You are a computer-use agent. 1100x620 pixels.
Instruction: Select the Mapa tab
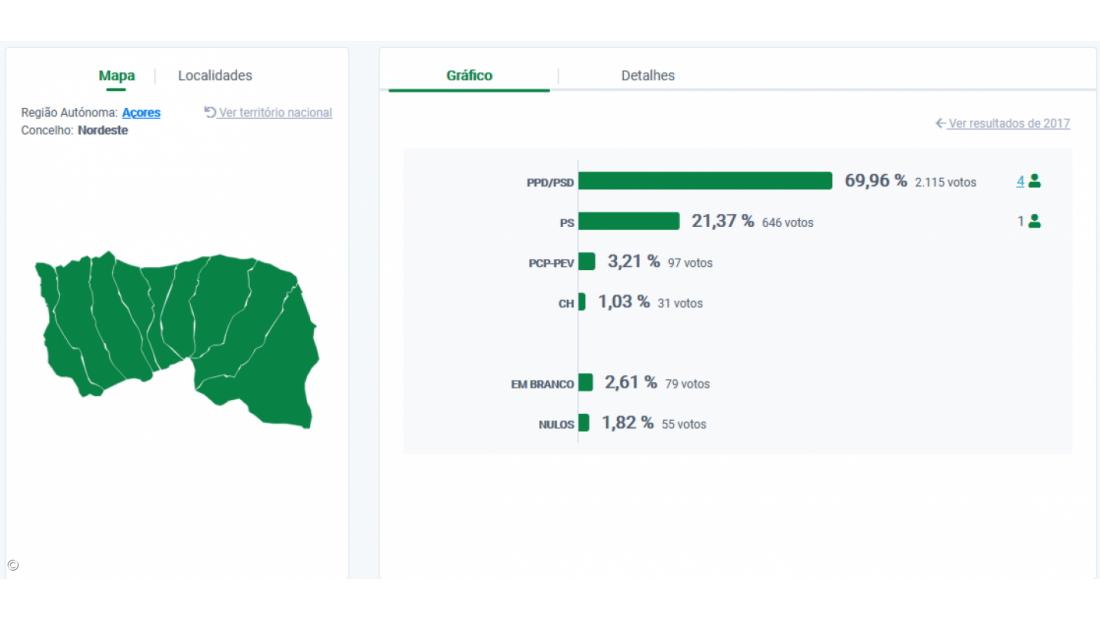pyautogui.click(x=116, y=75)
